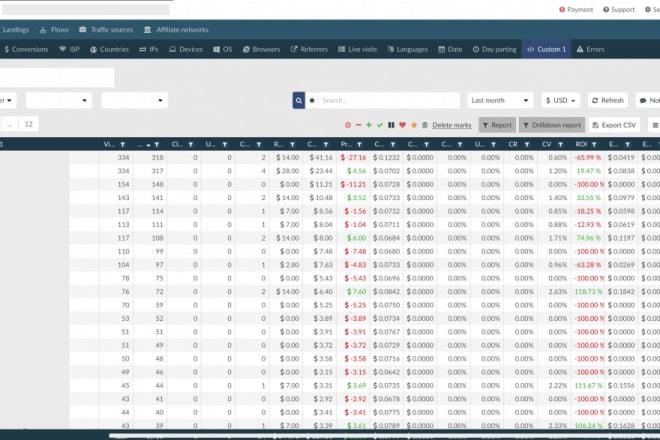Click the green plus mark icon
660x440 pixels.
pyautogui.click(x=369, y=125)
